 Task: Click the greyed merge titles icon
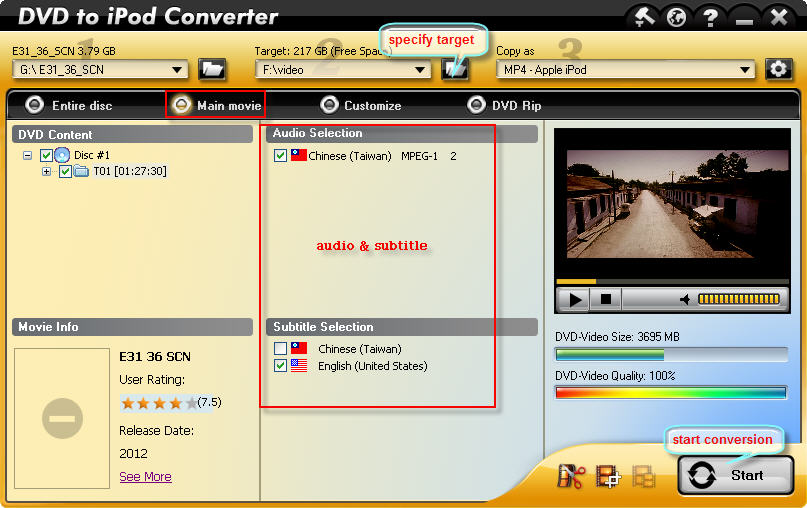coord(643,476)
